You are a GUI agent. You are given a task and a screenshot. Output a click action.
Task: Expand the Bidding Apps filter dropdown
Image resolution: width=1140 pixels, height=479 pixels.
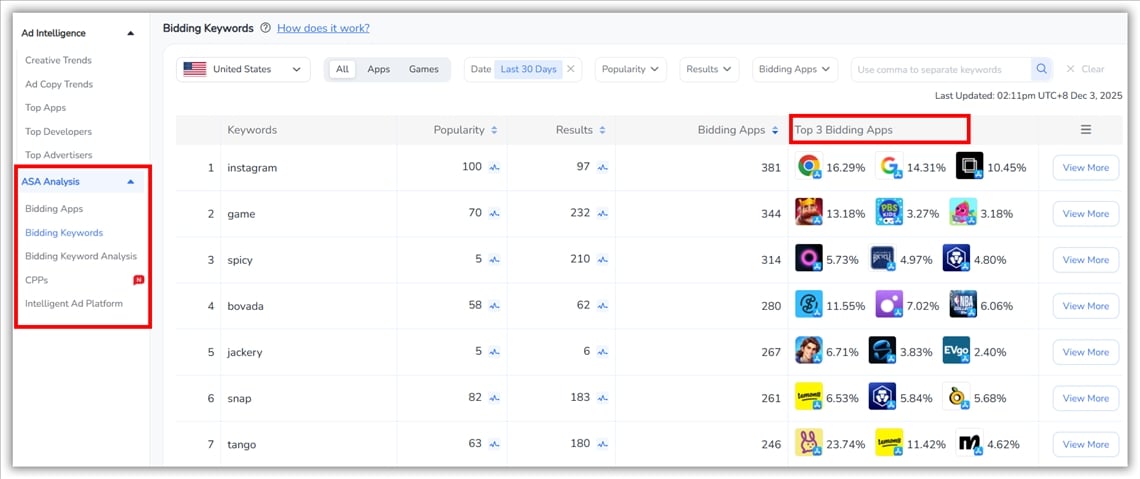[x=794, y=69]
